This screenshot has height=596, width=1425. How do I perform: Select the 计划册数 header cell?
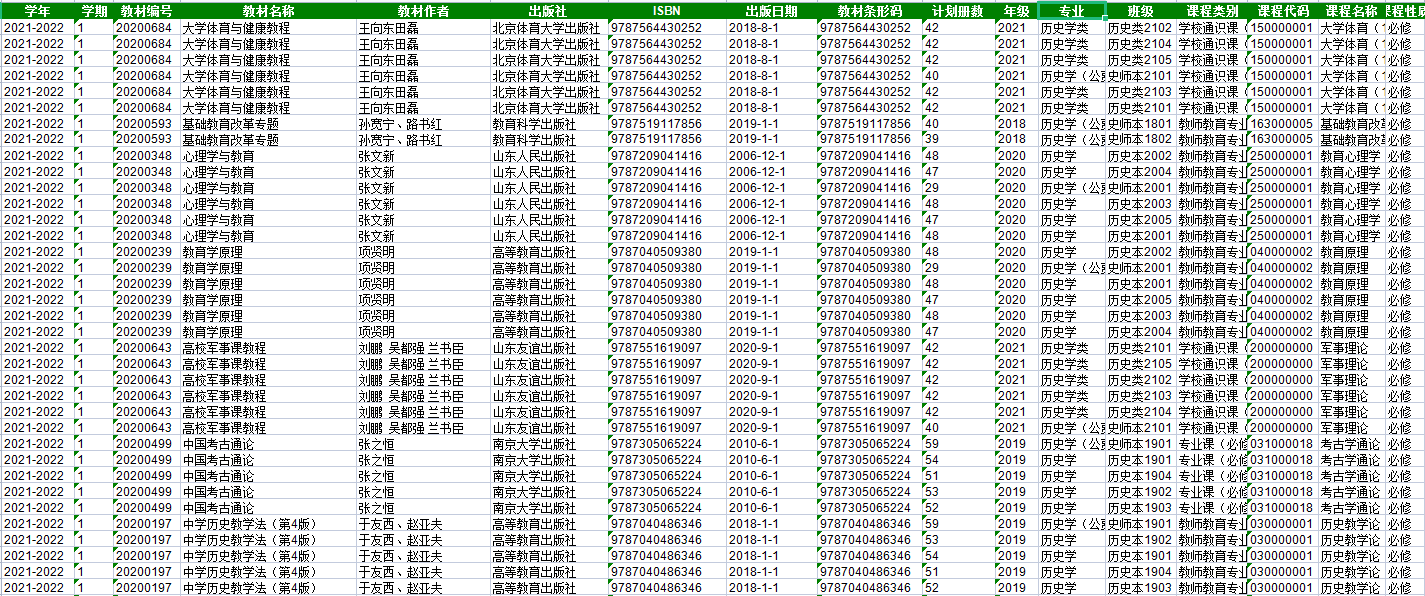point(957,11)
